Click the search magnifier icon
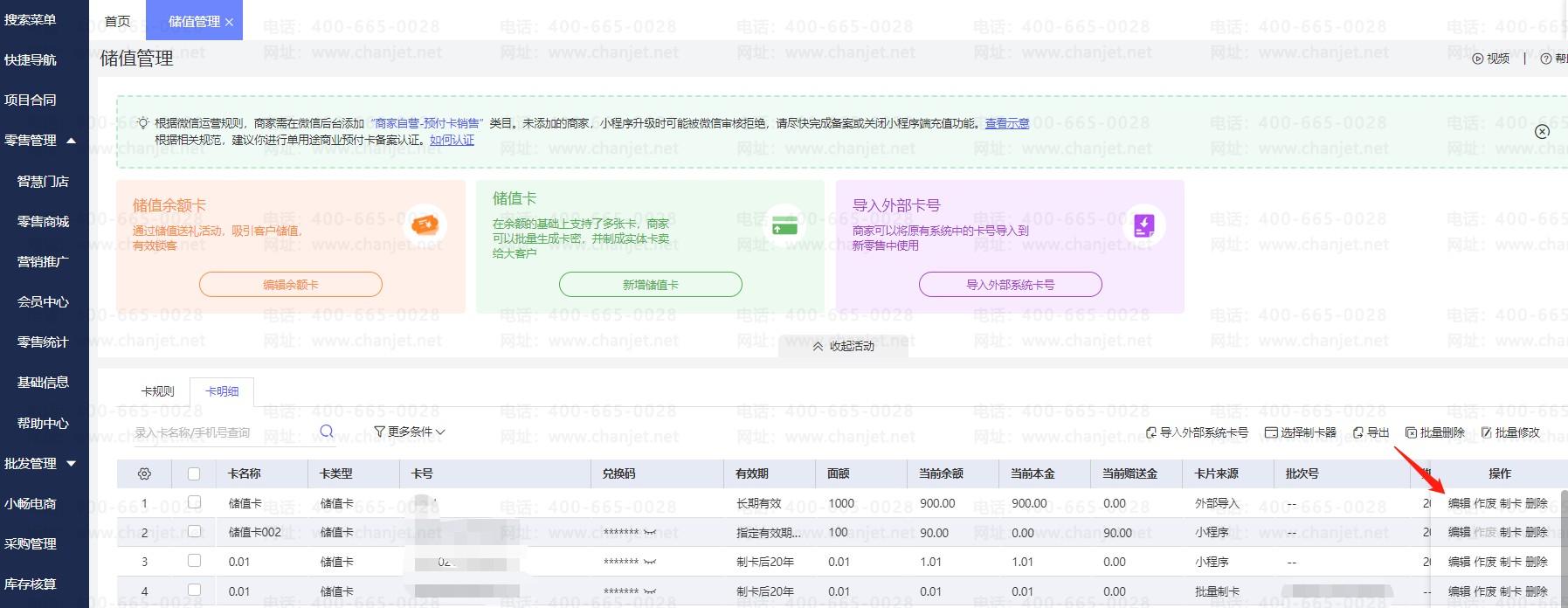This screenshot has height=608, width=1568. pos(327,432)
